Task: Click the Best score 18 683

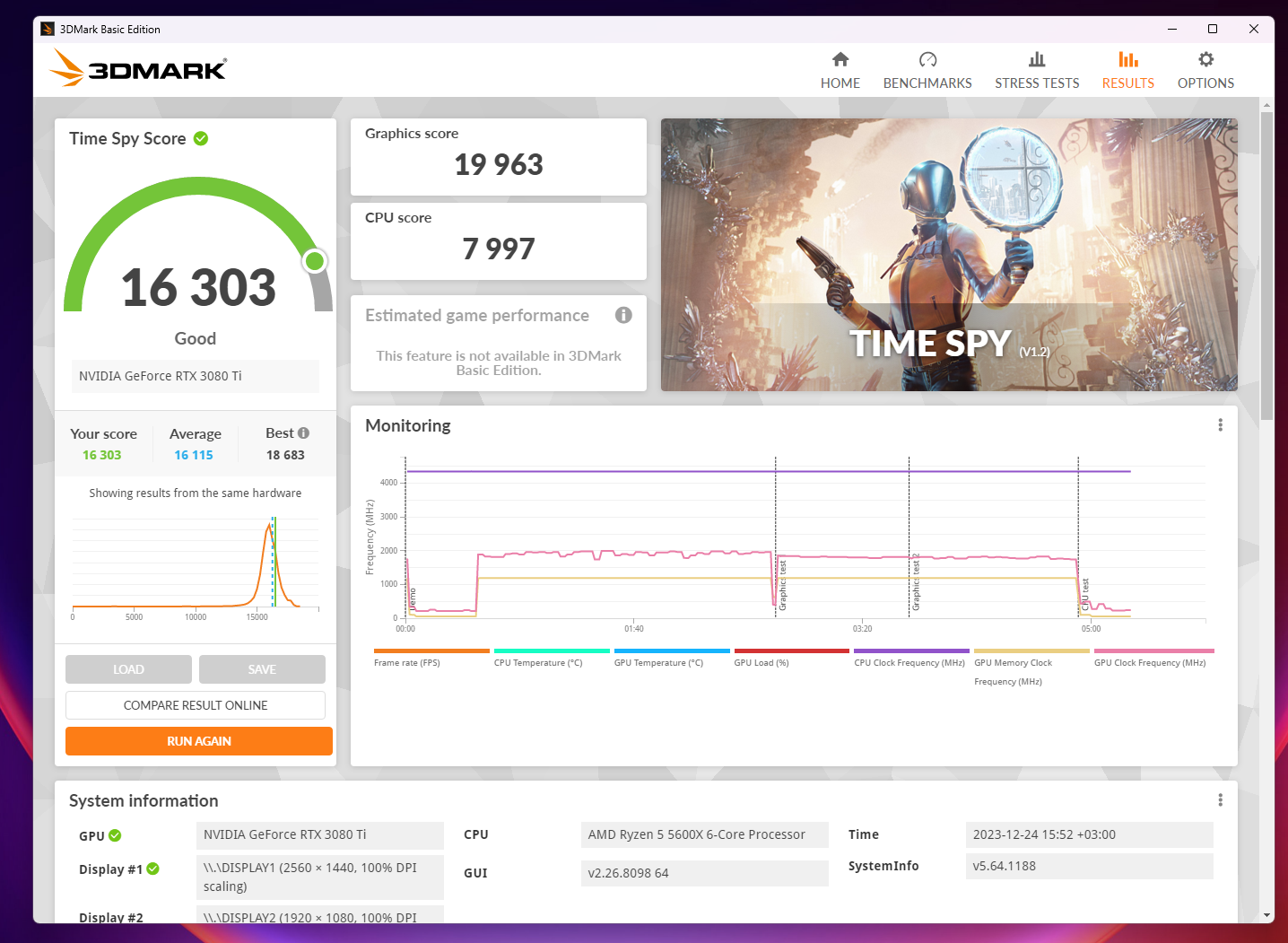Action: tap(285, 455)
